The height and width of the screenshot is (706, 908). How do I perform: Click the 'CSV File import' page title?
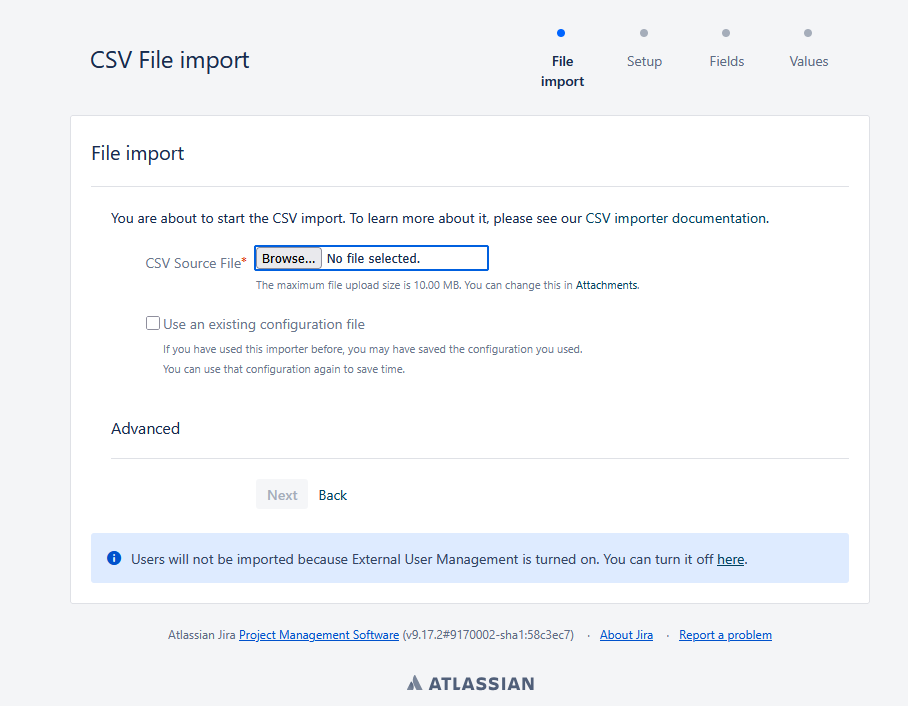[170, 60]
